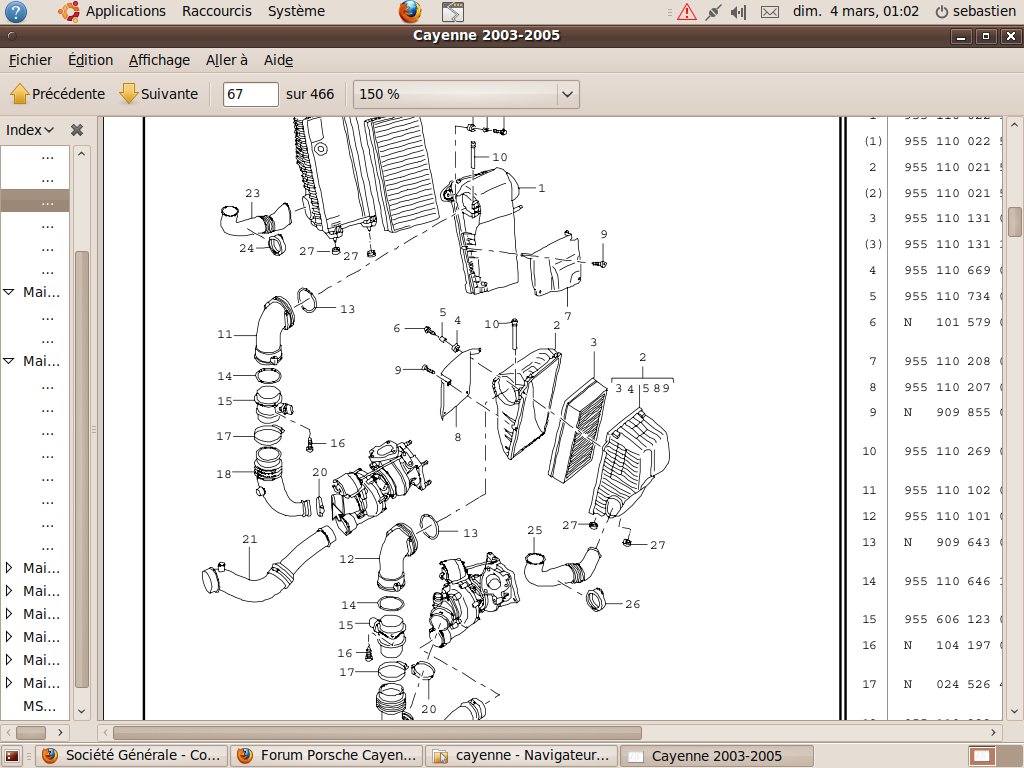Collapse the second expanded Mai... index entry

tap(9, 360)
